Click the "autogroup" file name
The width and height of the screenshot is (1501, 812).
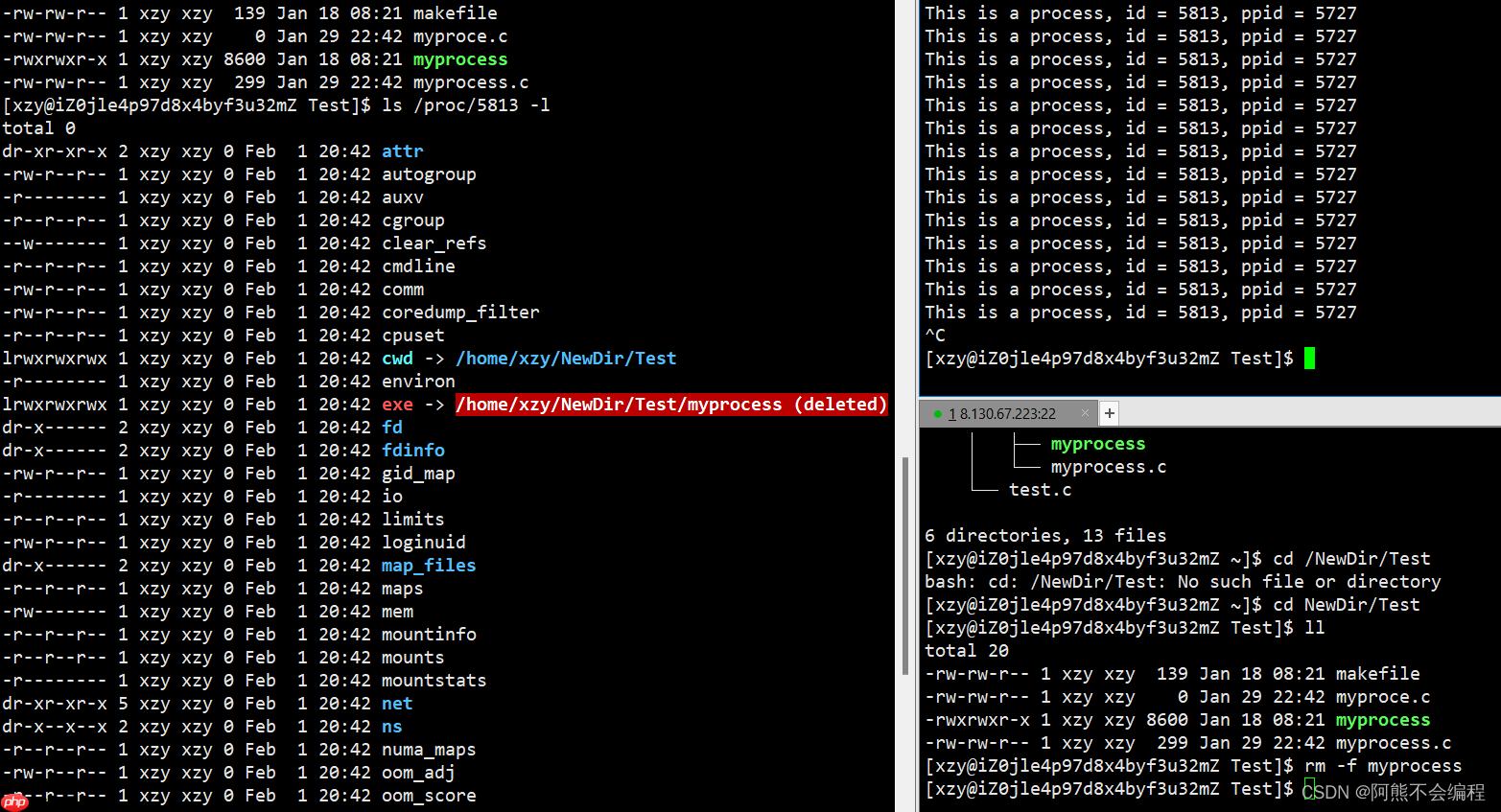(x=429, y=174)
